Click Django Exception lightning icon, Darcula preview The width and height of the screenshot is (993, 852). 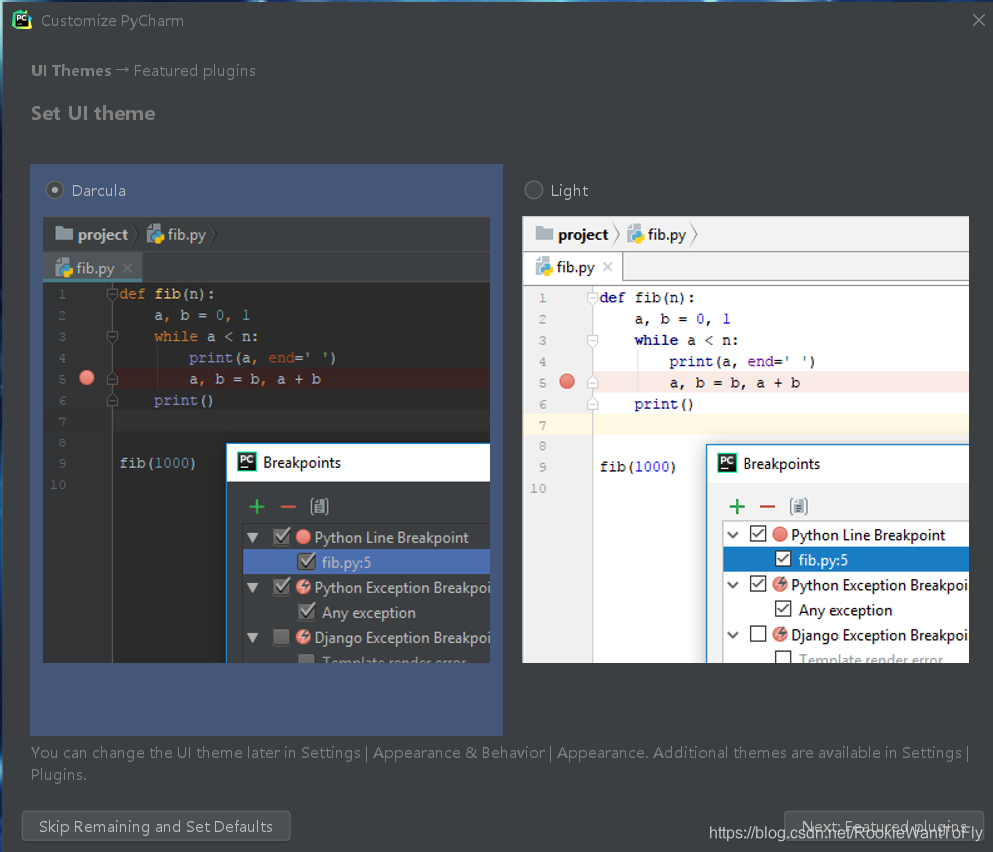click(303, 637)
